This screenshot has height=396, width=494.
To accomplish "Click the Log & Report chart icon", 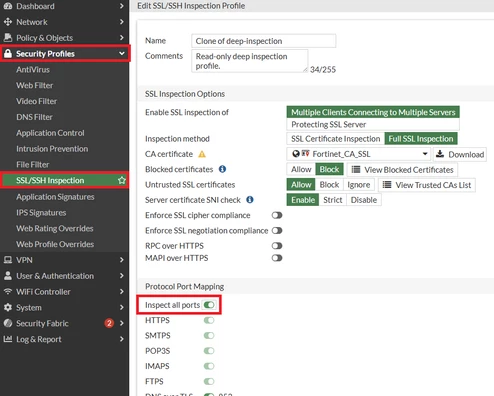I will [x=8, y=339].
